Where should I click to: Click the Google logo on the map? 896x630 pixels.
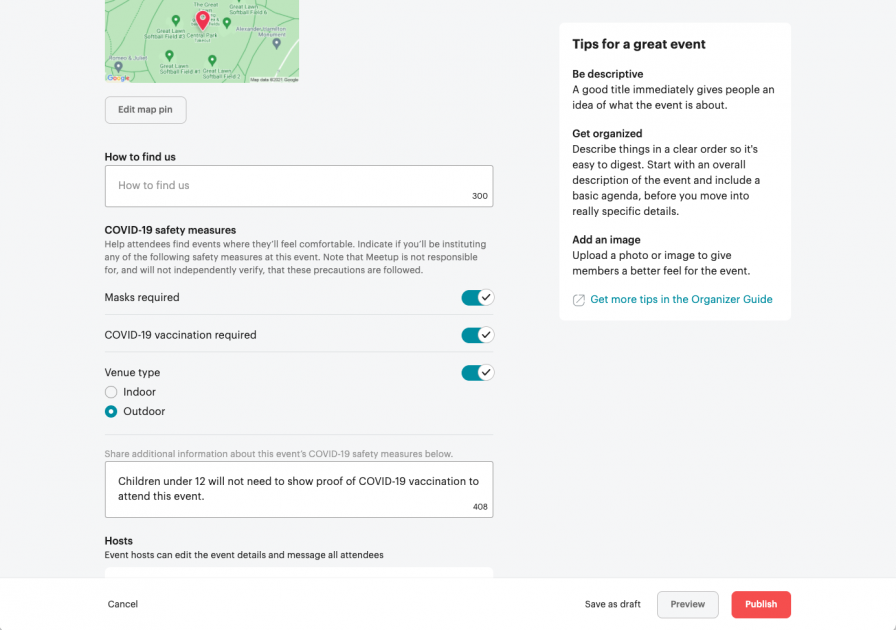pyautogui.click(x=118, y=77)
